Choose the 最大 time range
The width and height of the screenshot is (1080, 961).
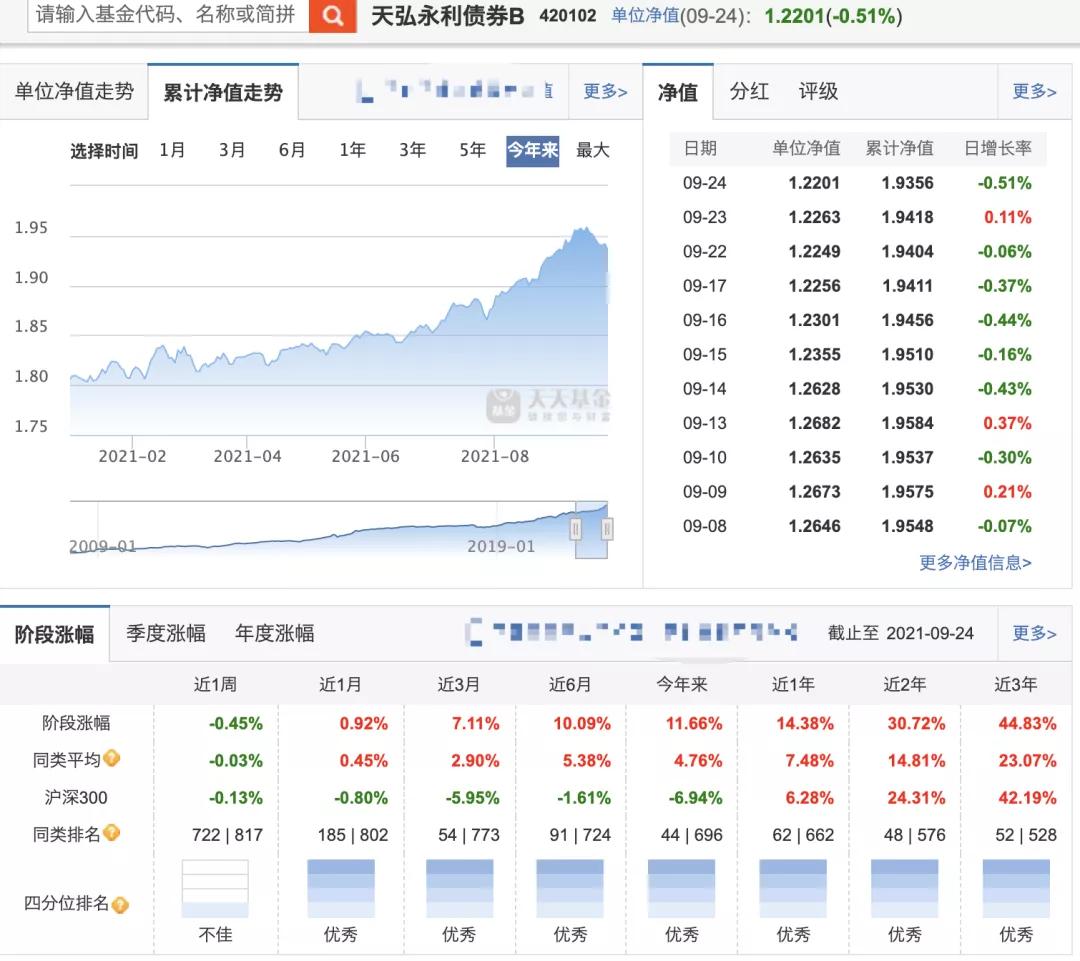point(592,149)
